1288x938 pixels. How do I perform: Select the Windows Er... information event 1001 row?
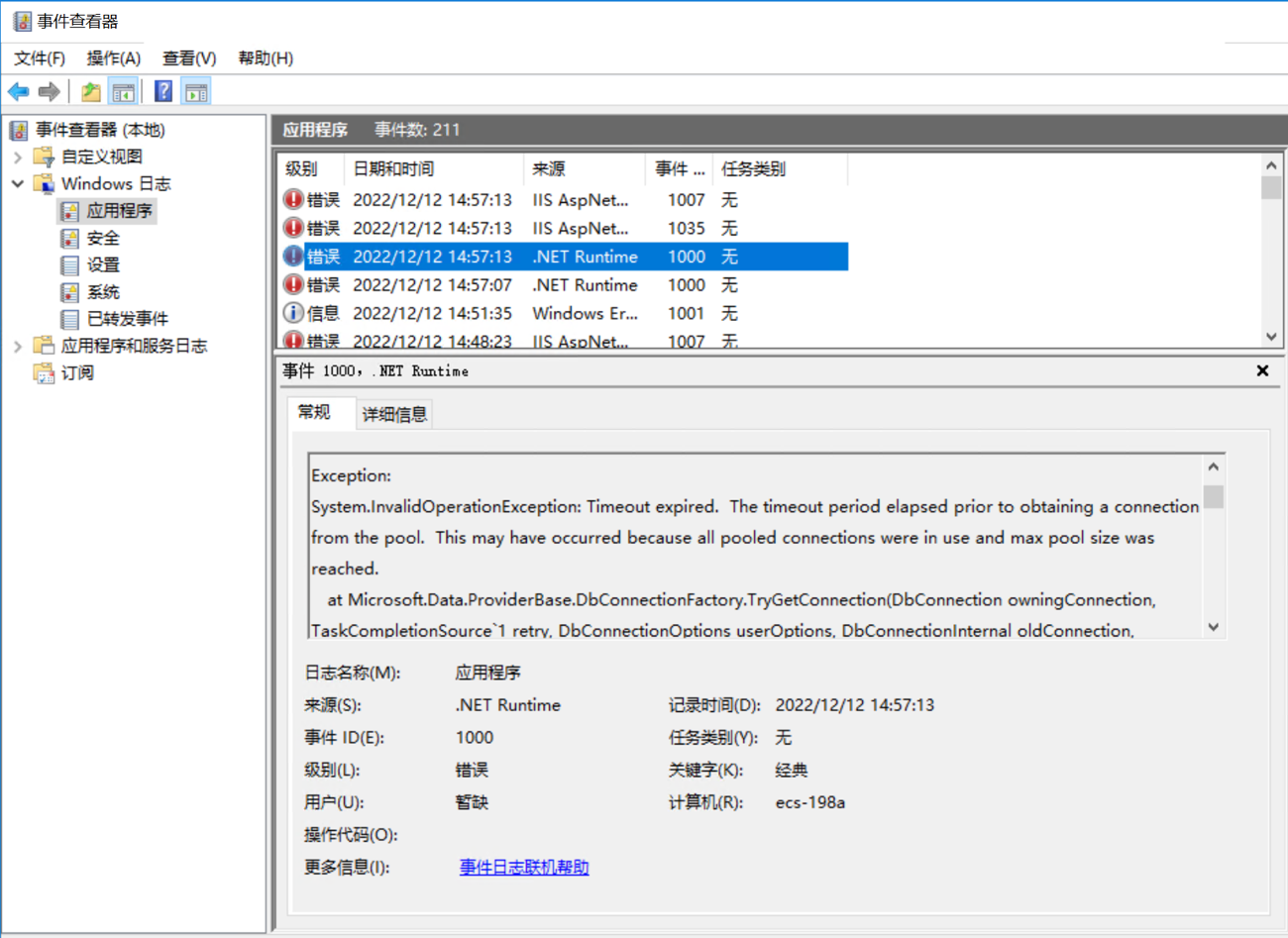tap(585, 313)
